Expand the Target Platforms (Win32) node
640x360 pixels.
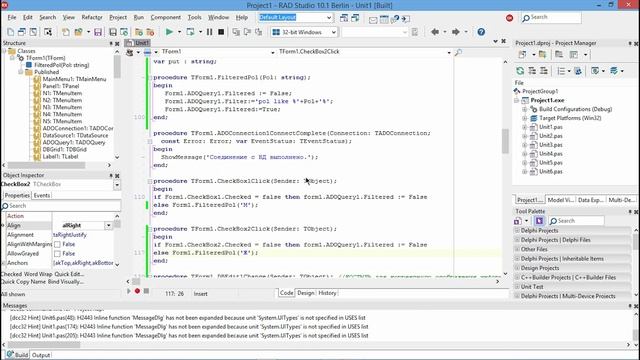coord(524,118)
